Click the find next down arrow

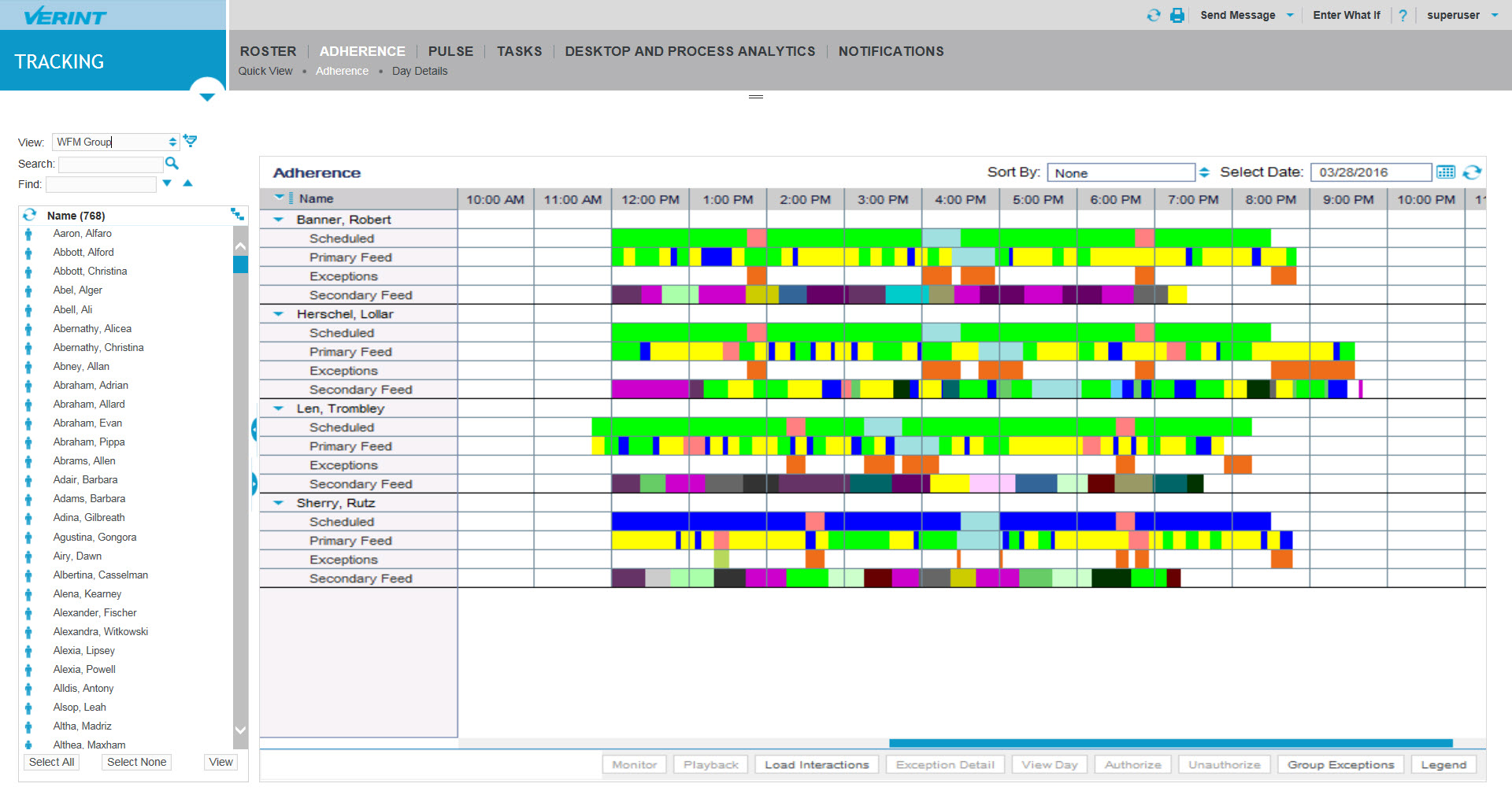[x=167, y=183]
